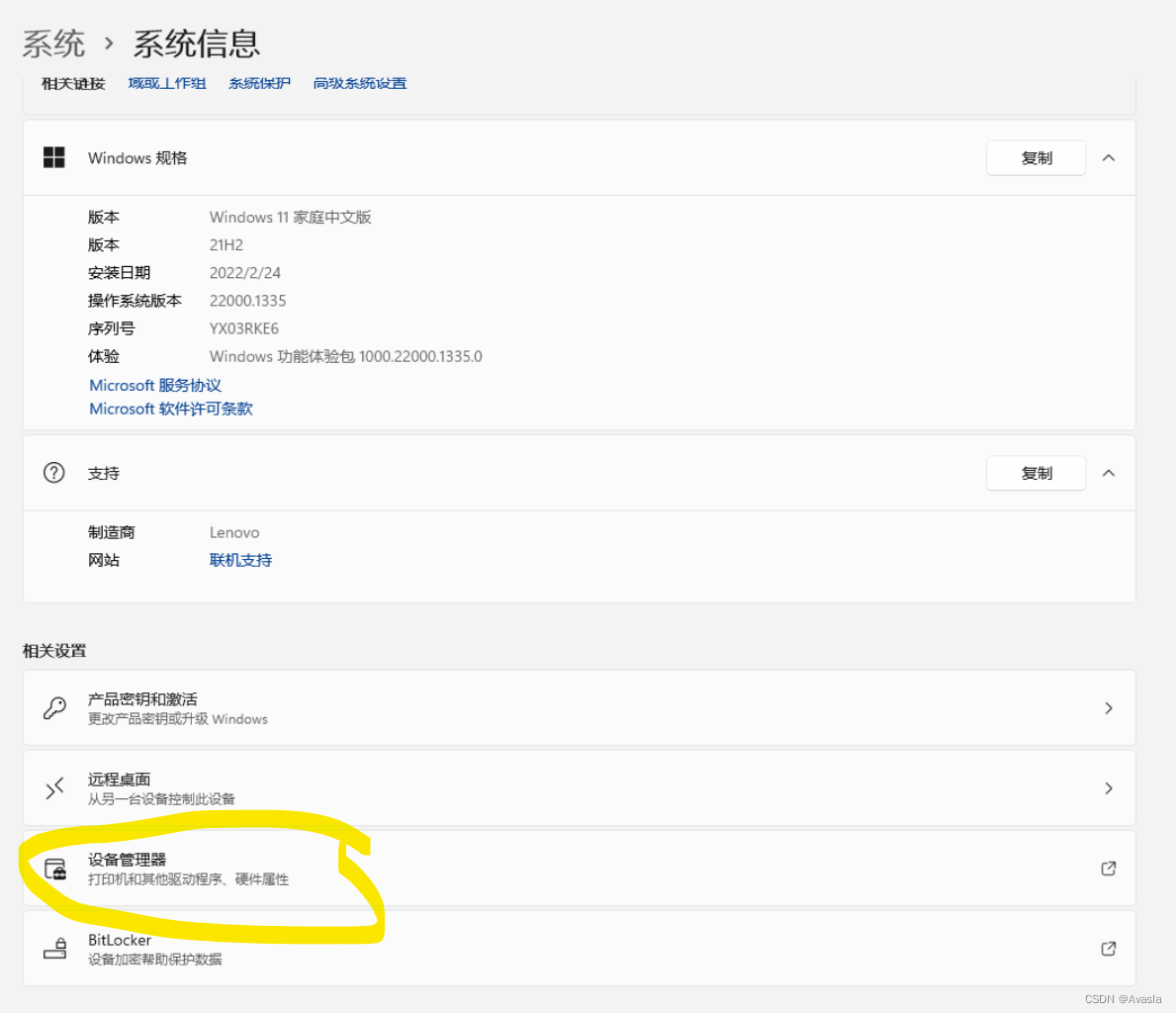Click the question mark icon beside 支持
The height and width of the screenshot is (1013, 1176).
tap(54, 473)
